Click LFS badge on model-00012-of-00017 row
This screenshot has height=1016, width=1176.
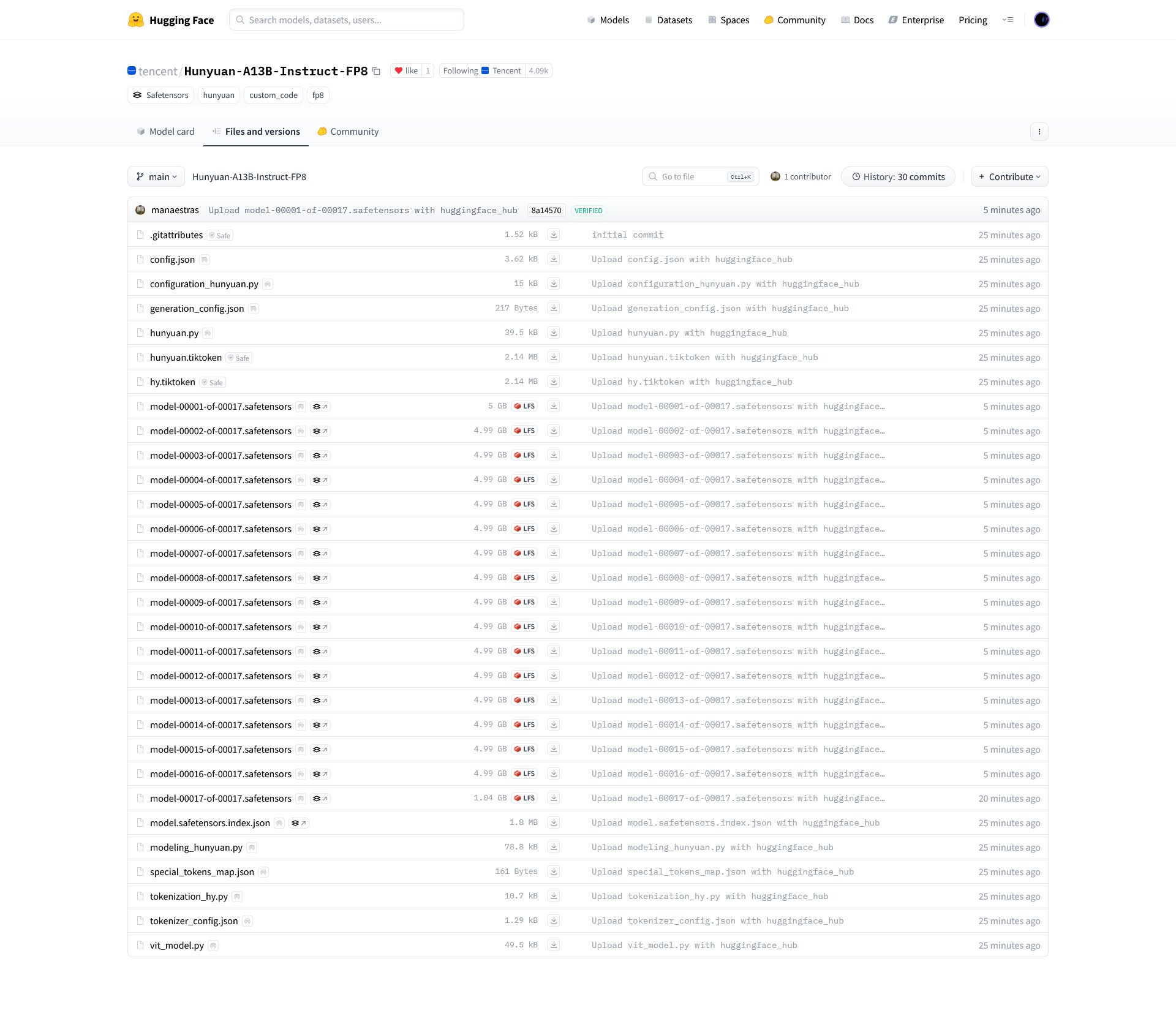524,675
